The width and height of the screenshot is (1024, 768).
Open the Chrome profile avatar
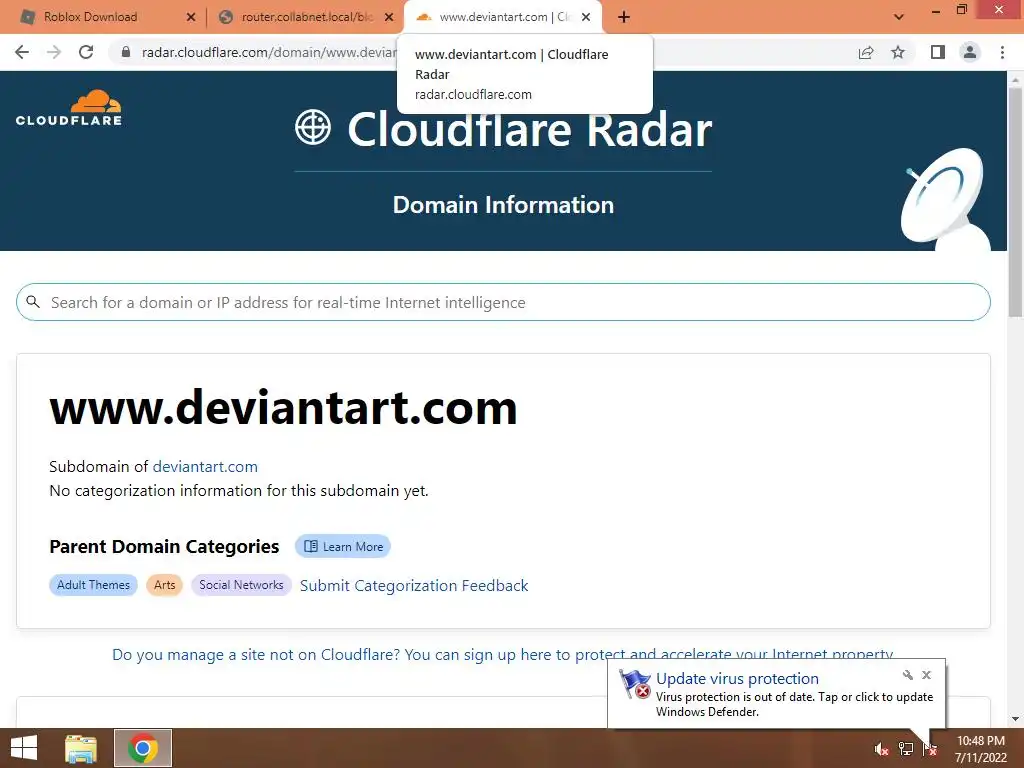coord(970,52)
